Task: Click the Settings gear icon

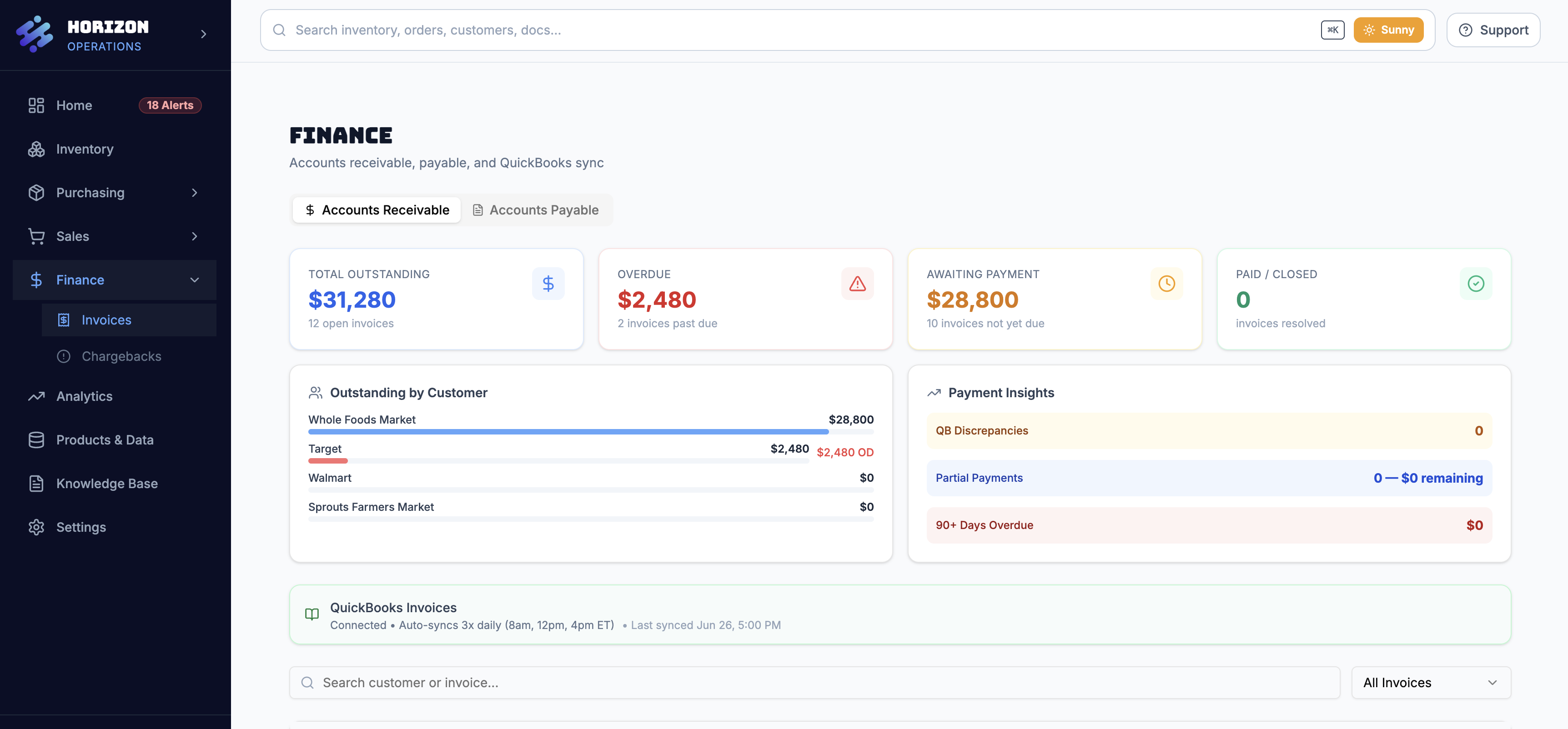Action: tap(36, 527)
